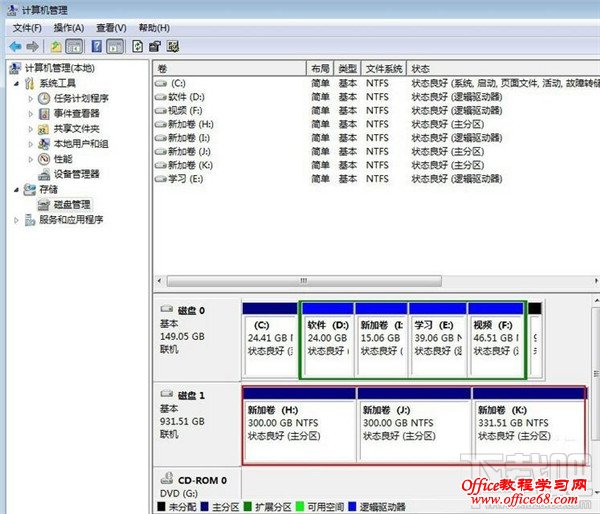Select the 新加卷 (H:) volume row
Screen dimensions: 600x514
[x=377, y=124]
